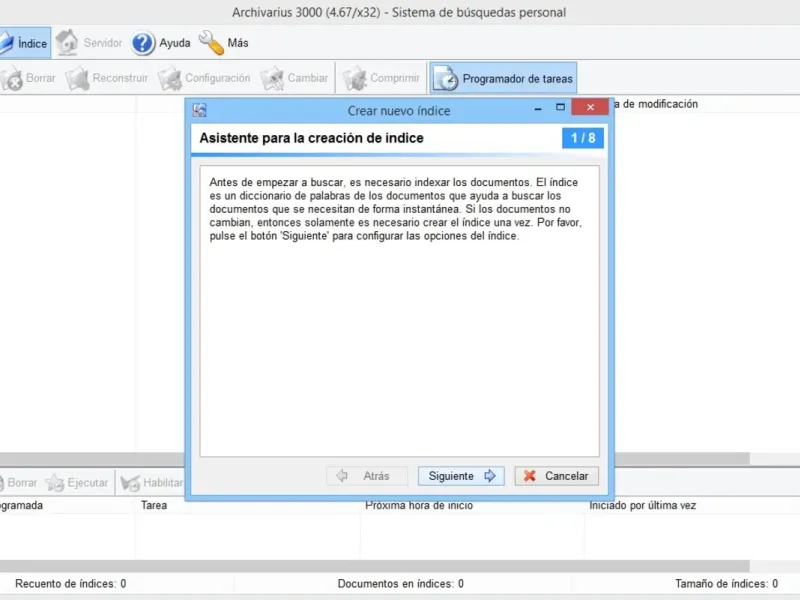Screen dimensions: 800x600
Task: Click the house icon for Servidor
Action: 67,42
